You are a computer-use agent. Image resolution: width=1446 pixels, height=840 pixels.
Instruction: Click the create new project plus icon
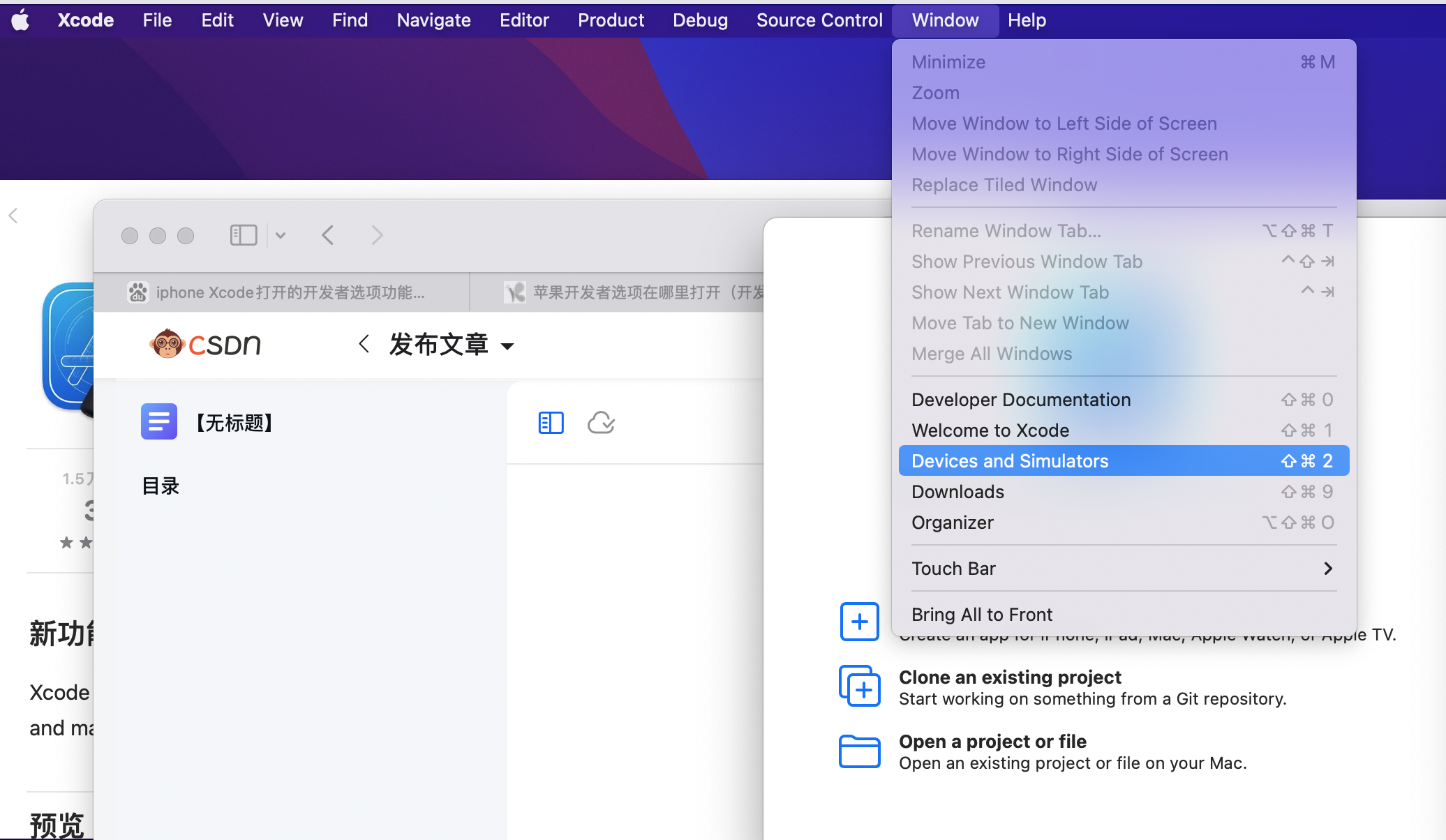click(860, 621)
